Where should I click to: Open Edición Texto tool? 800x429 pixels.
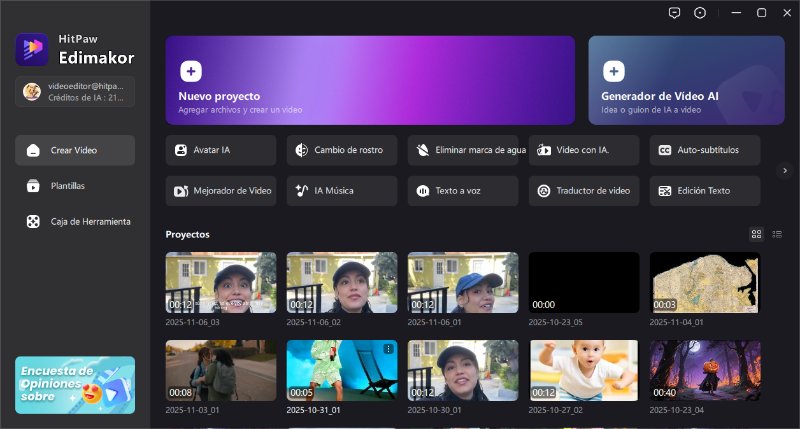(x=705, y=191)
